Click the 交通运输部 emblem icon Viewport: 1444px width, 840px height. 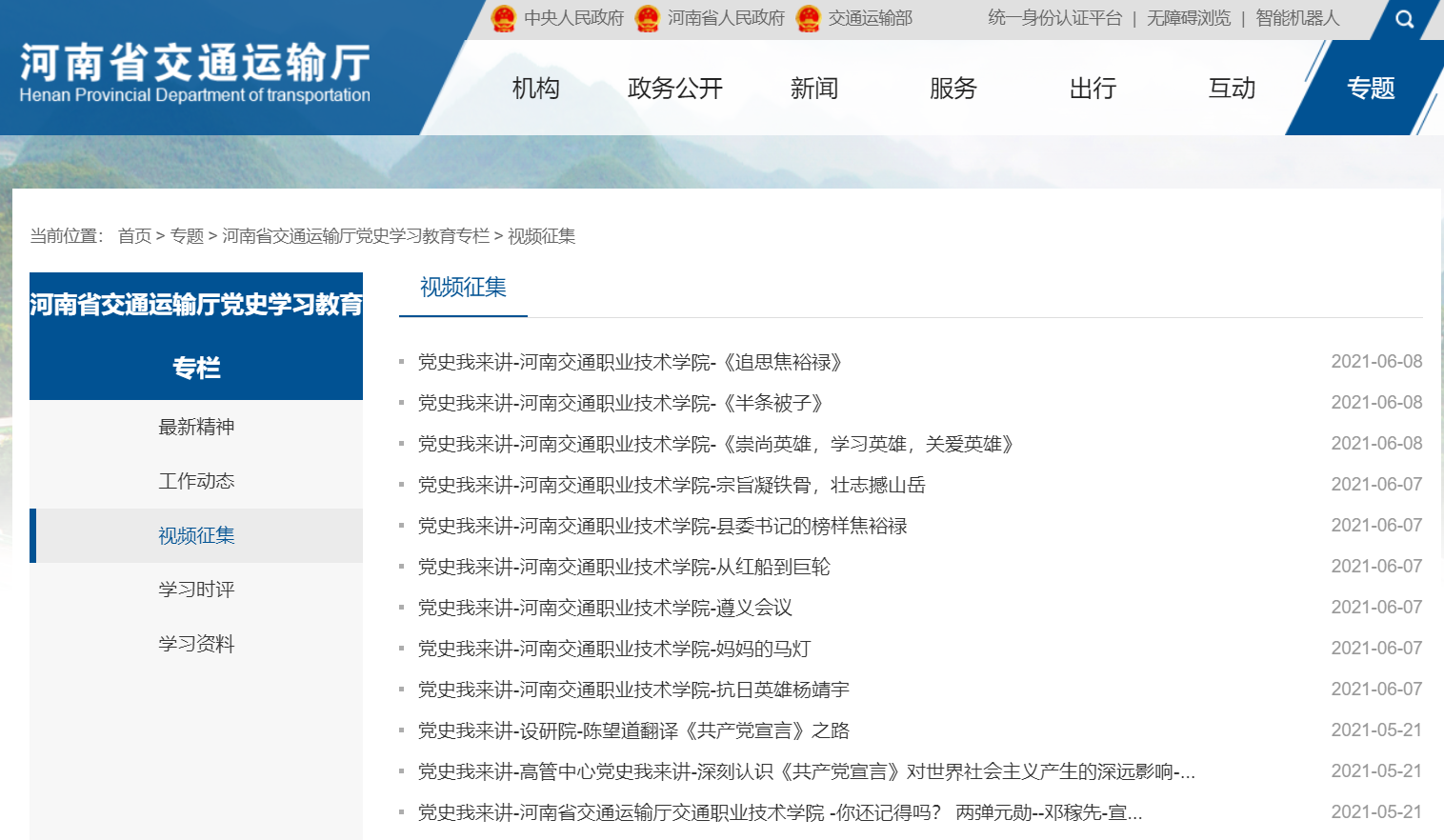pos(808,18)
